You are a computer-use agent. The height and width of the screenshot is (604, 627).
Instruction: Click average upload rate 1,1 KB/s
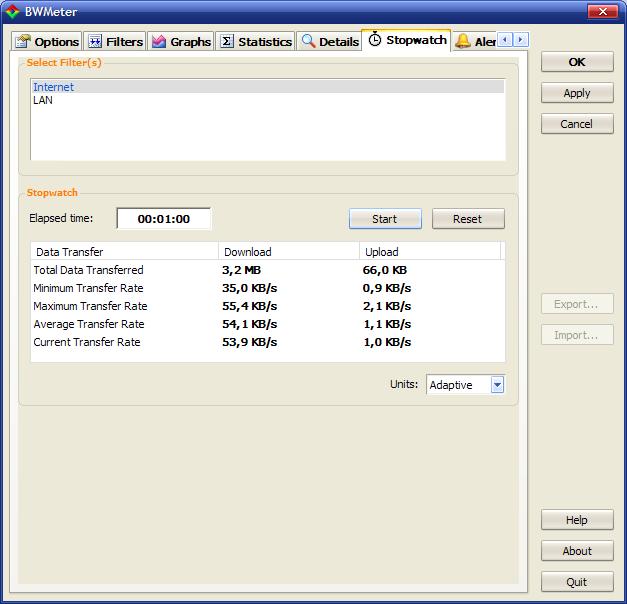[387, 324]
